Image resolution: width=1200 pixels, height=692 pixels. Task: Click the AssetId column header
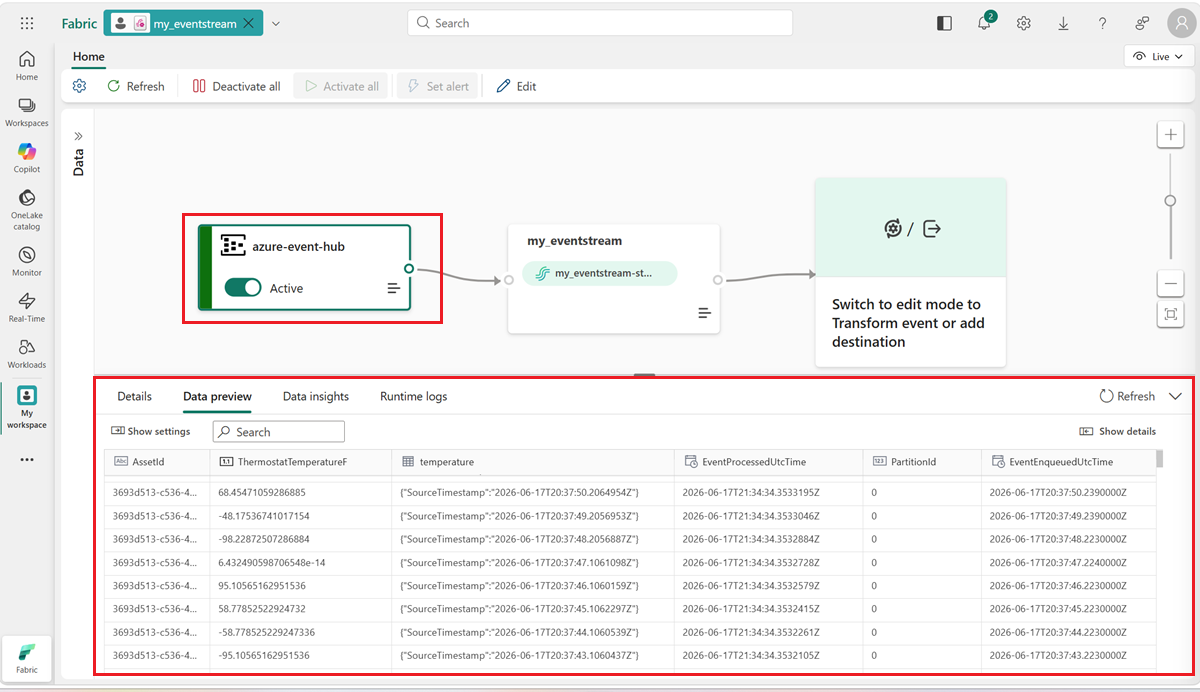pos(157,462)
